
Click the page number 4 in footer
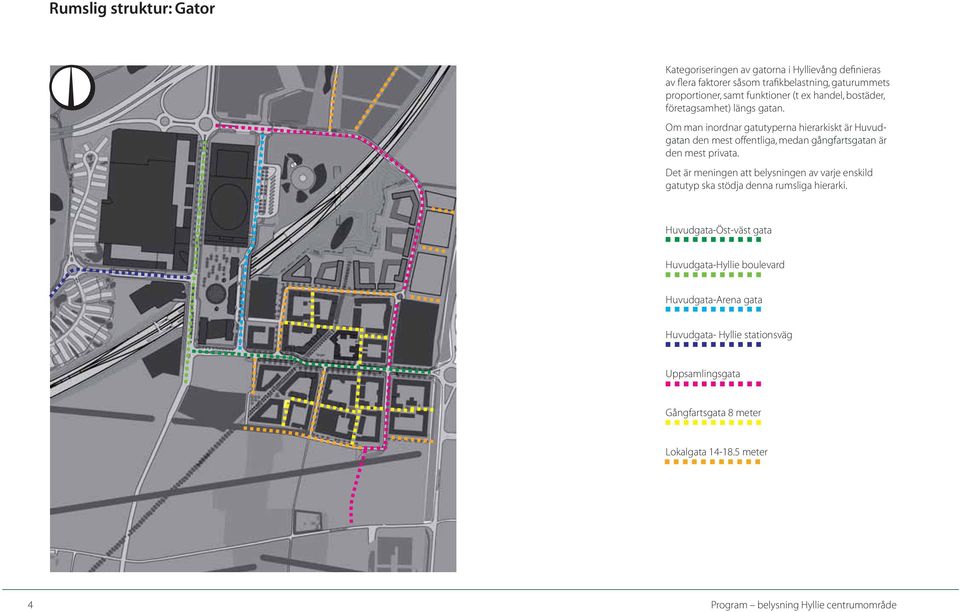click(30, 605)
